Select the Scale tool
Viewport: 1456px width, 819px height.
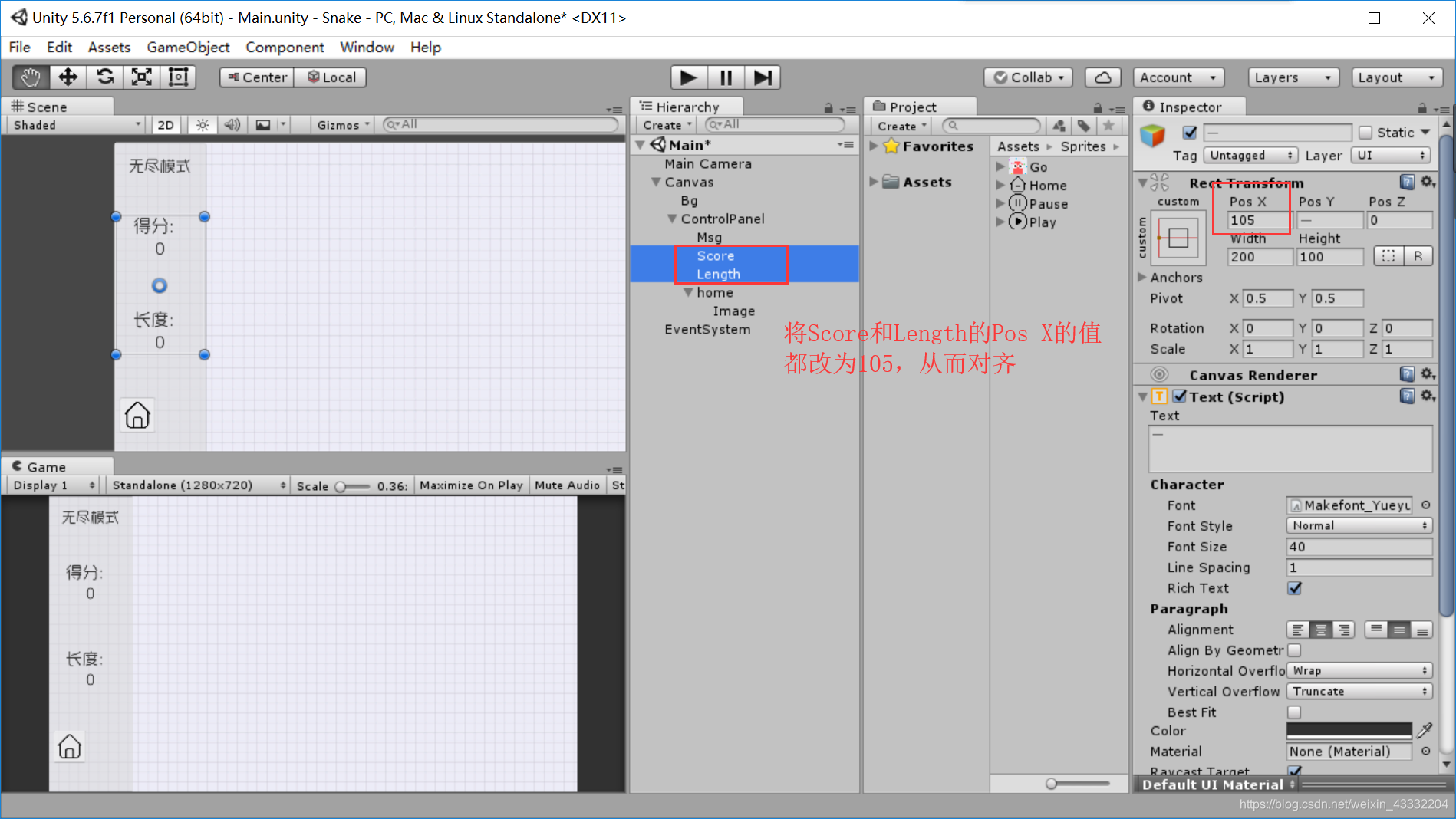[x=141, y=77]
